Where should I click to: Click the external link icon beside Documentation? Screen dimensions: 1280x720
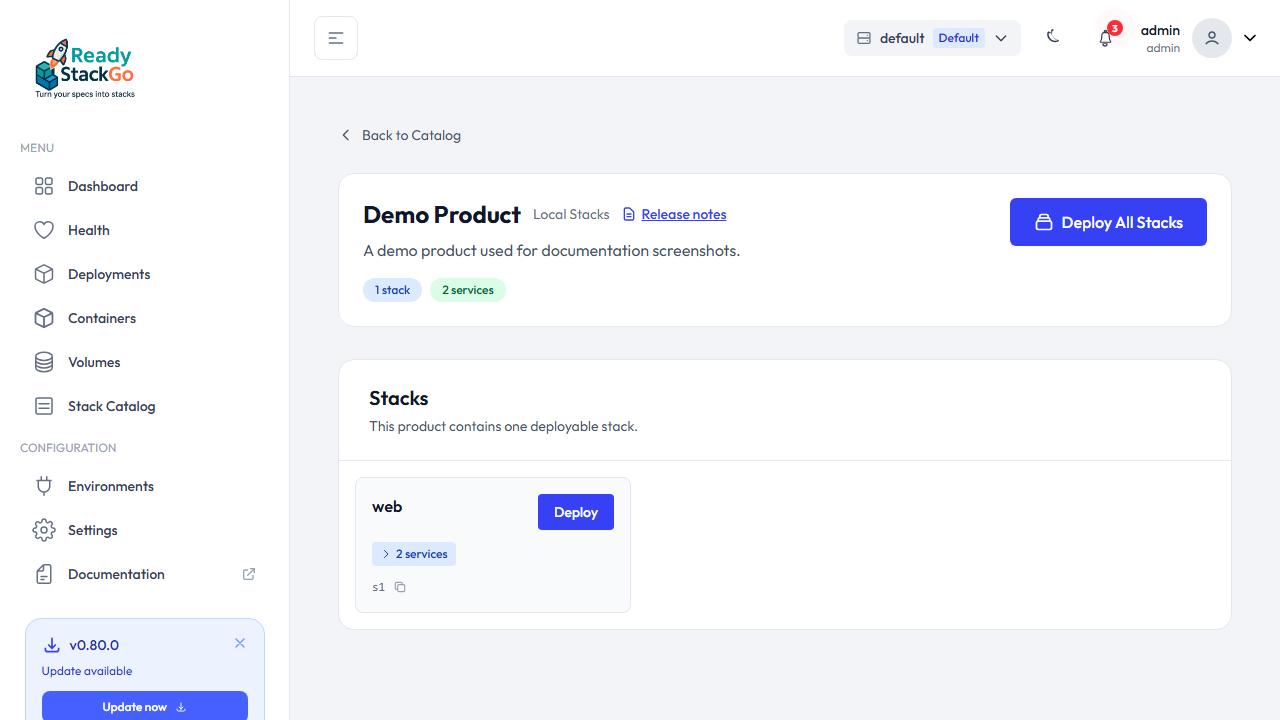pyautogui.click(x=249, y=574)
